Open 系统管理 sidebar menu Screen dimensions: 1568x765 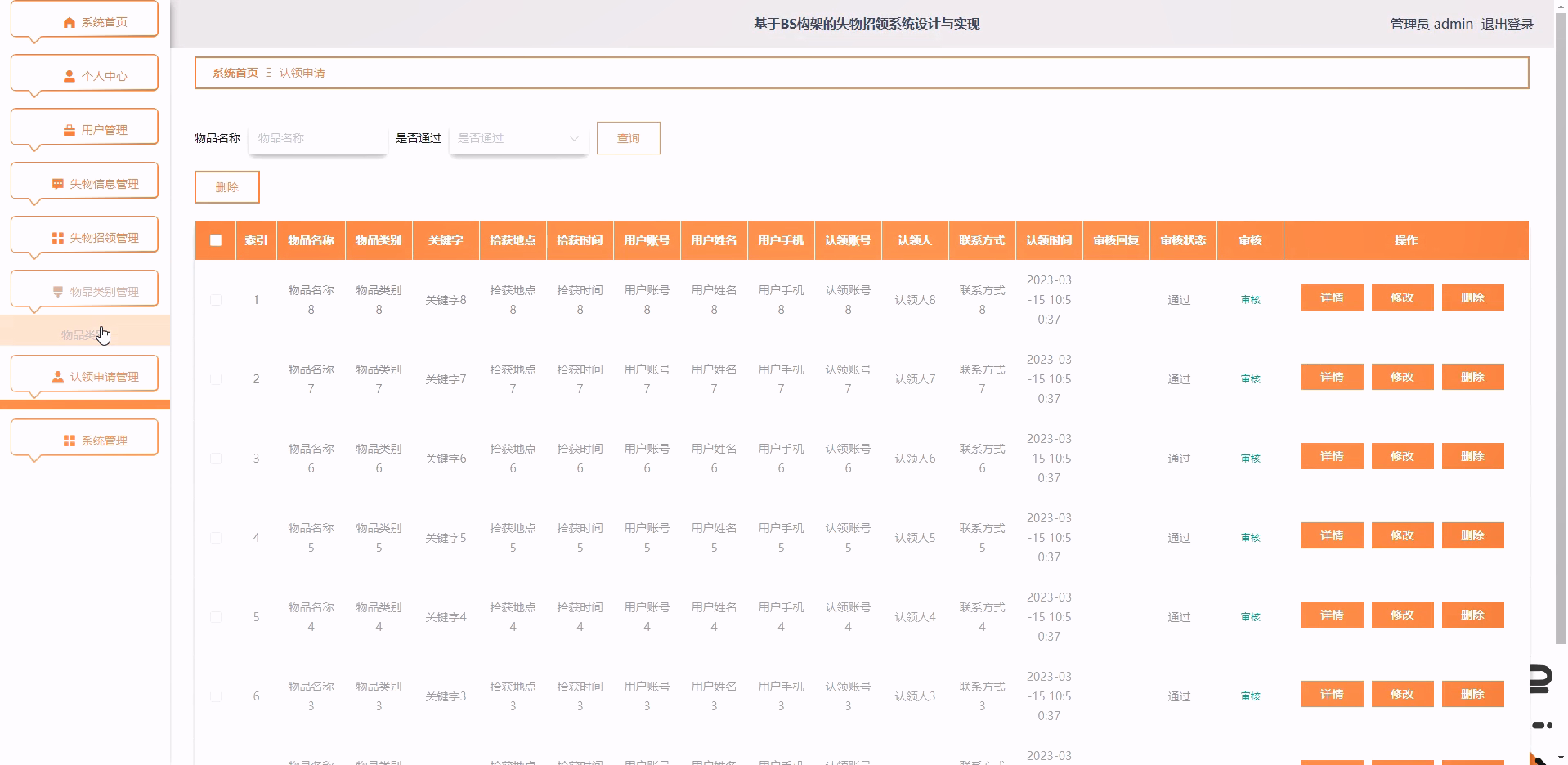pyautogui.click(x=84, y=438)
